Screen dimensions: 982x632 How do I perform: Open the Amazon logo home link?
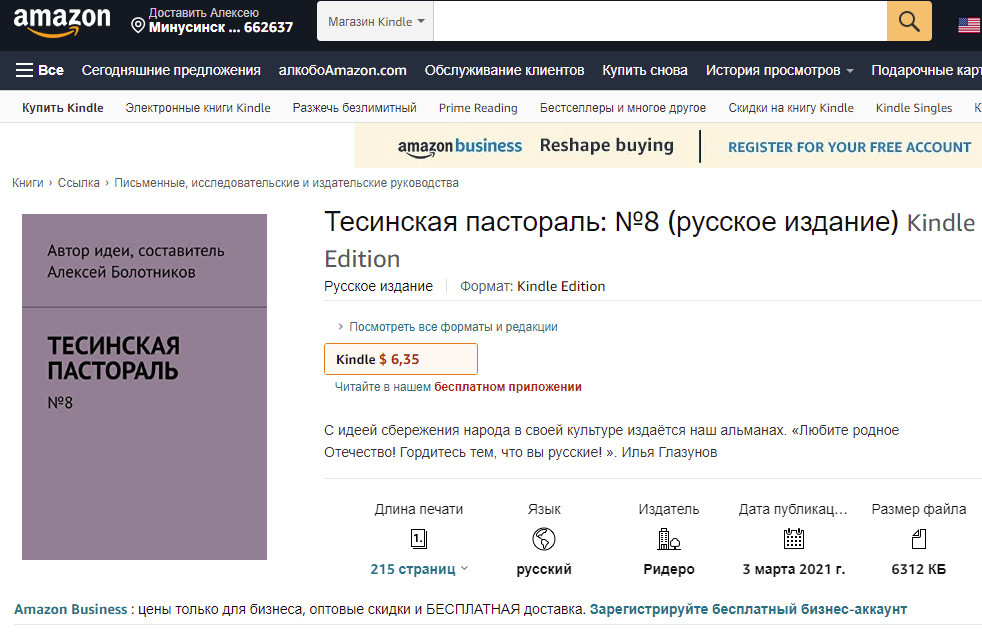coord(61,22)
